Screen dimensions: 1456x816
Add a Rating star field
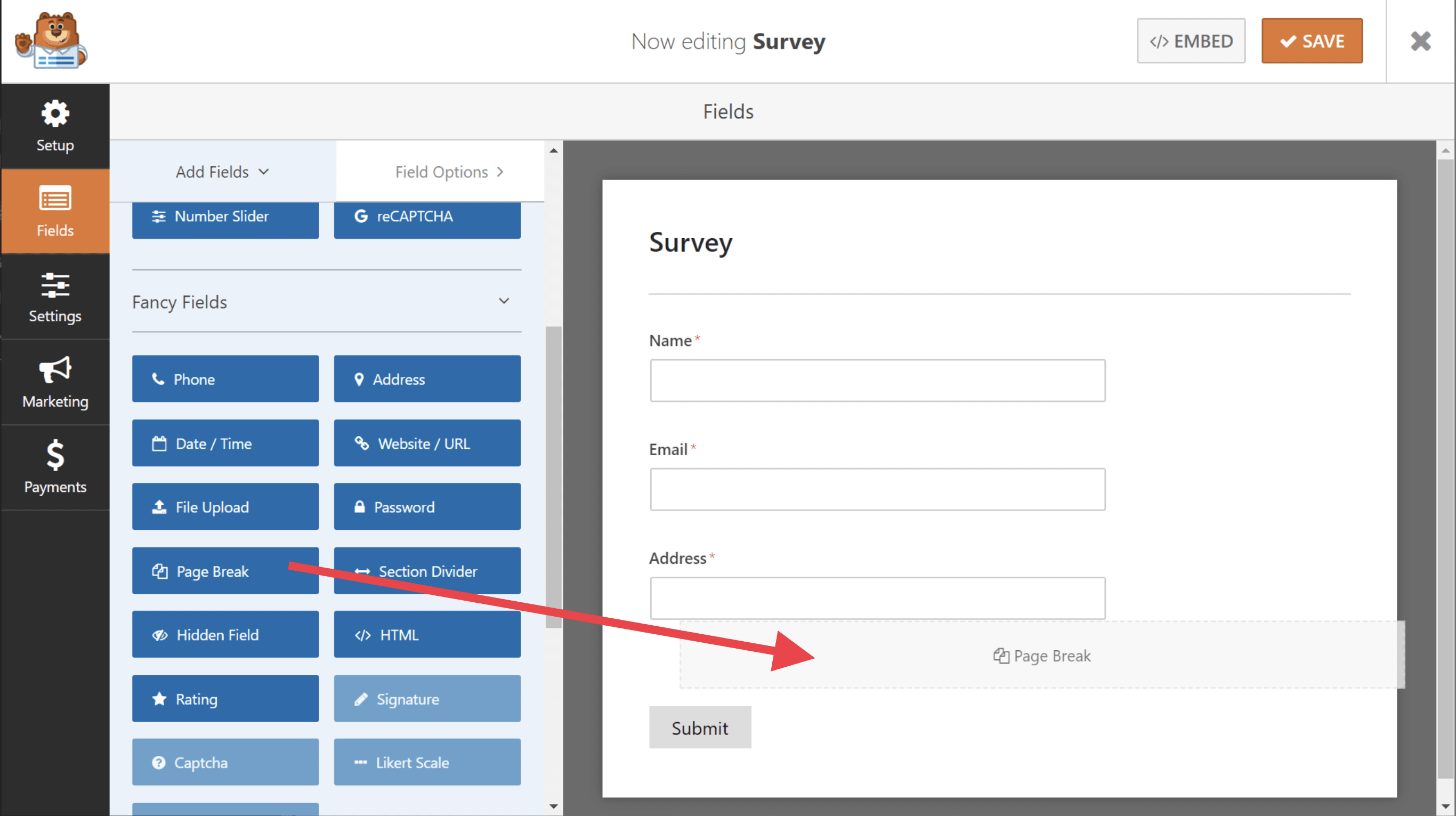point(225,698)
